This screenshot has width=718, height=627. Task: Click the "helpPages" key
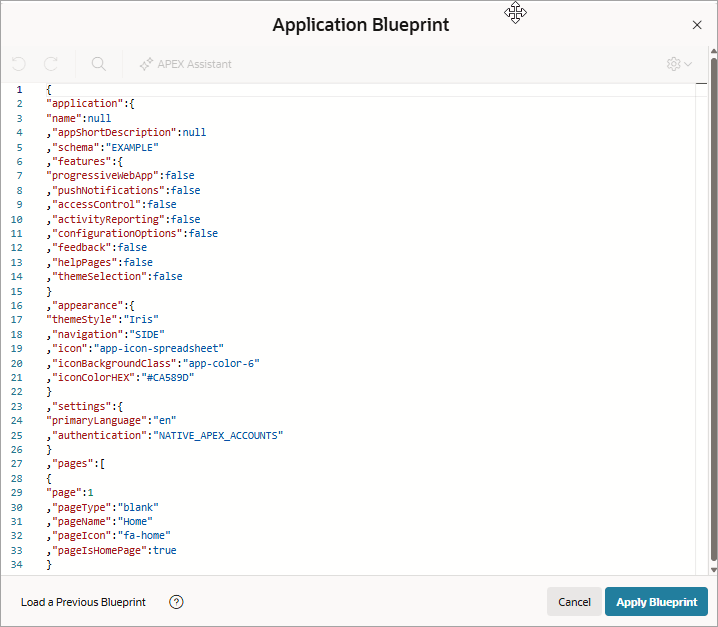[x=85, y=262]
